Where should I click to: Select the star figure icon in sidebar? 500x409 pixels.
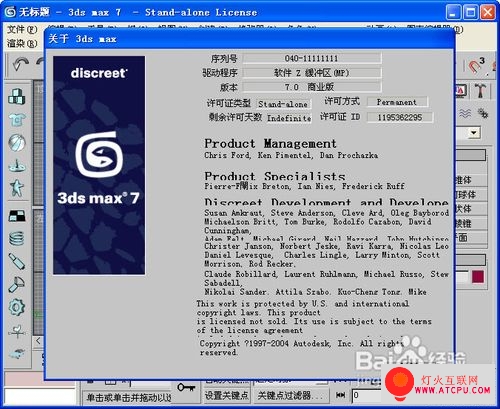17,188
